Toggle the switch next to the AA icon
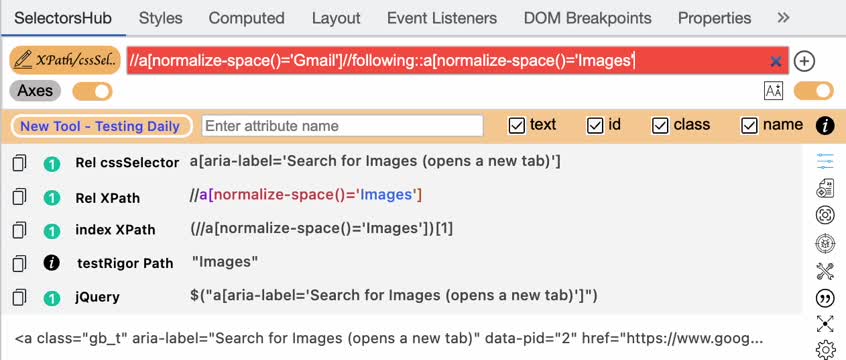 [x=814, y=91]
